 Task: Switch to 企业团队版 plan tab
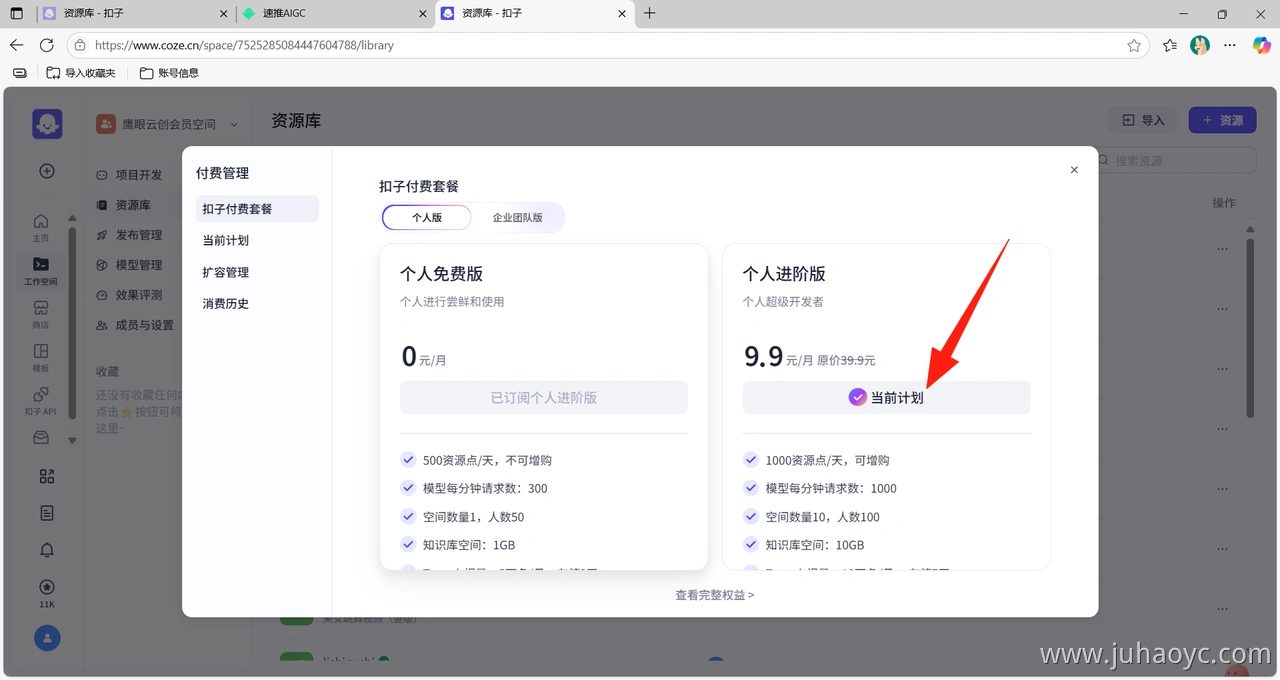coord(517,217)
